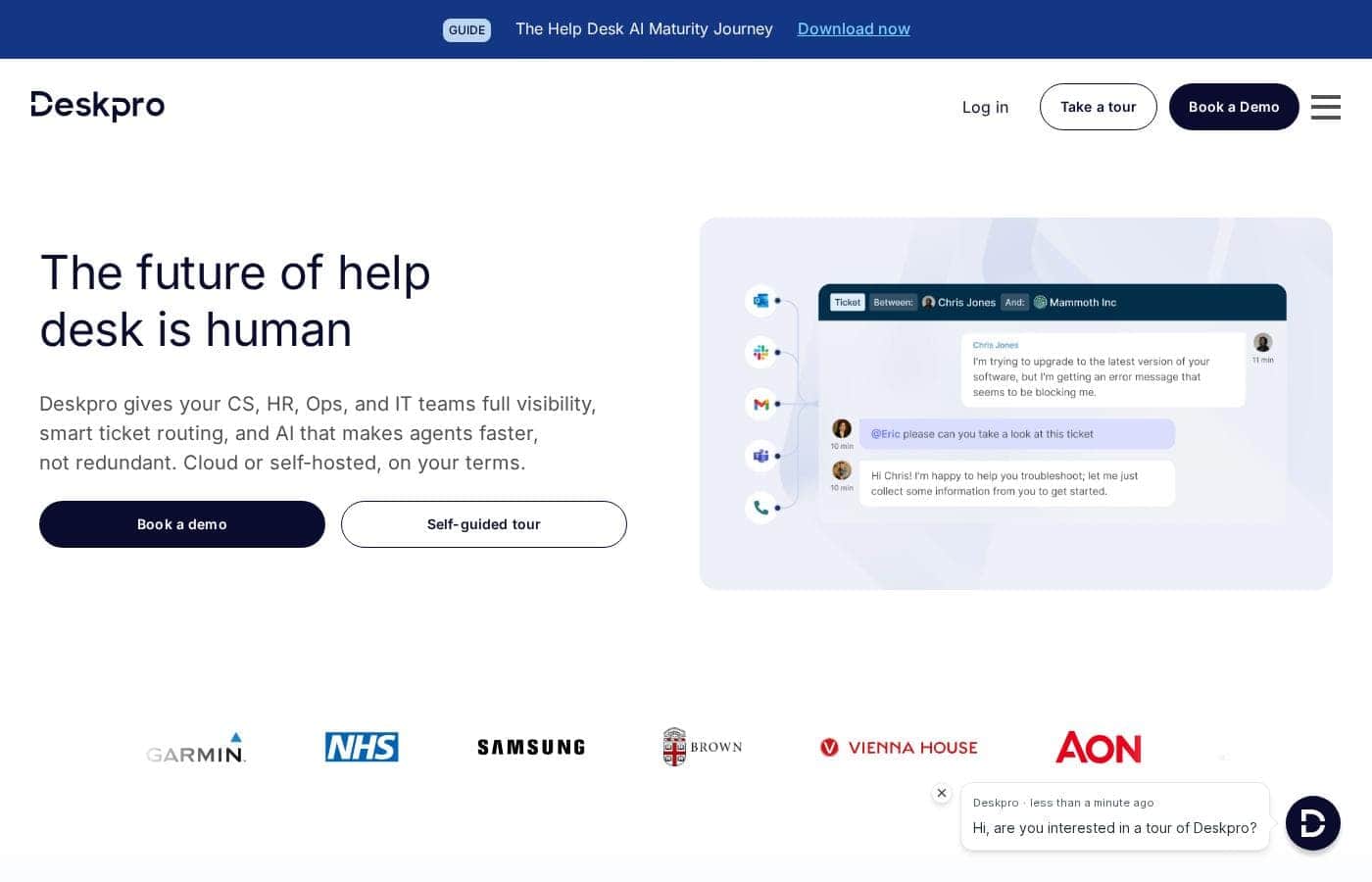Click Chris Jones' upgrade error message
This screenshot has height=882, width=1372.
(x=1102, y=369)
